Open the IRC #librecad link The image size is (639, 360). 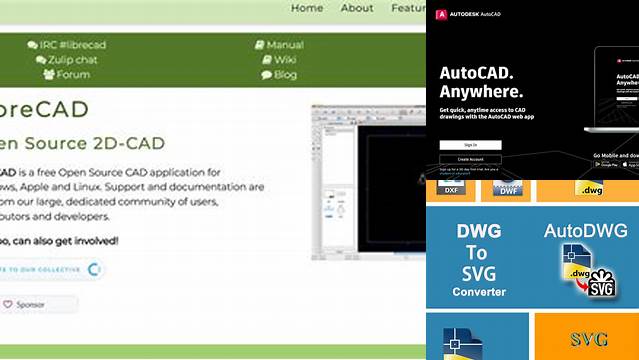coord(73,45)
